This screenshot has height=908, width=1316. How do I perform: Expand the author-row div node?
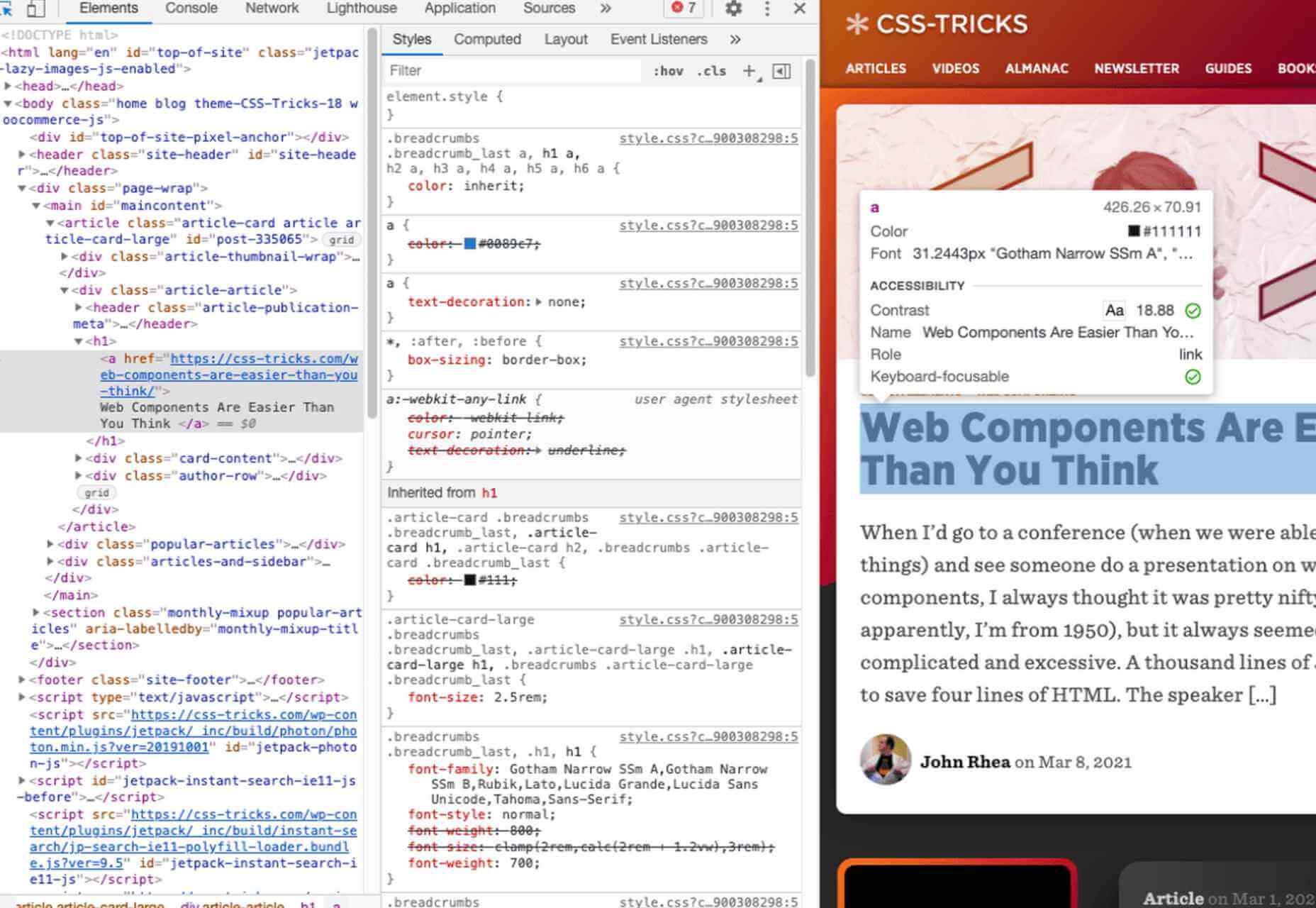pyautogui.click(x=79, y=476)
